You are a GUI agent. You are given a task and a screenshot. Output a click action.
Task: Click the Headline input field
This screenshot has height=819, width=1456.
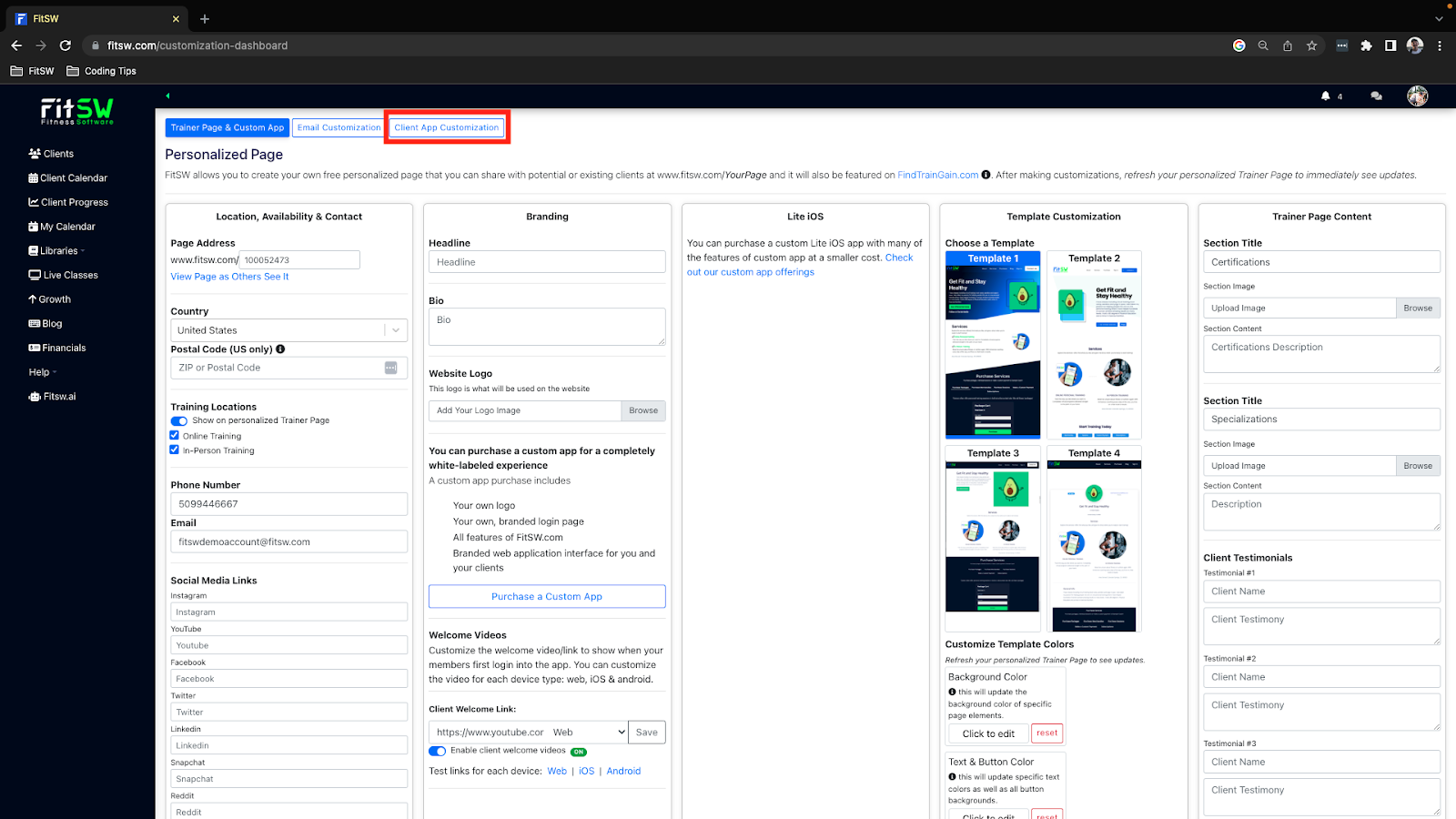[547, 262]
